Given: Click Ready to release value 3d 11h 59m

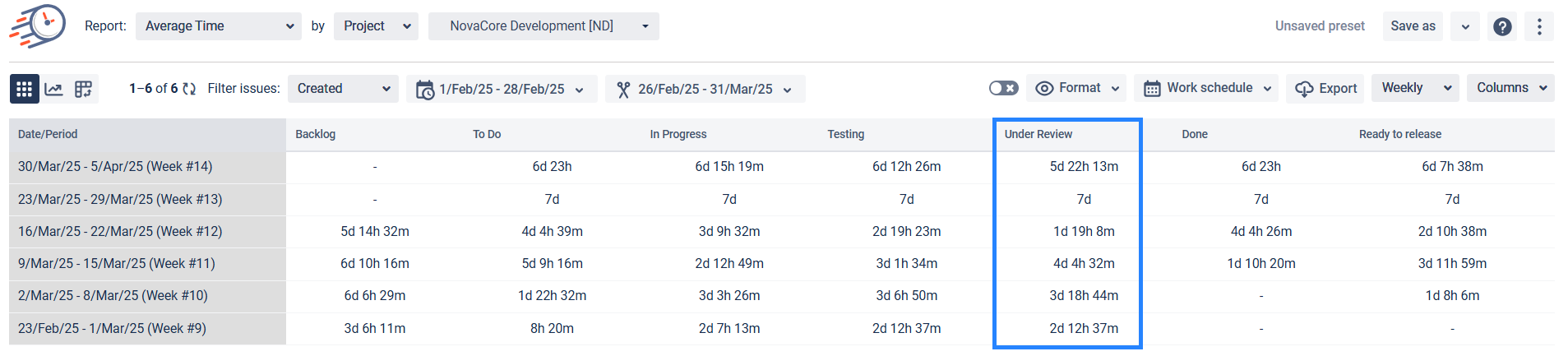Looking at the screenshot, I should click(1452, 264).
